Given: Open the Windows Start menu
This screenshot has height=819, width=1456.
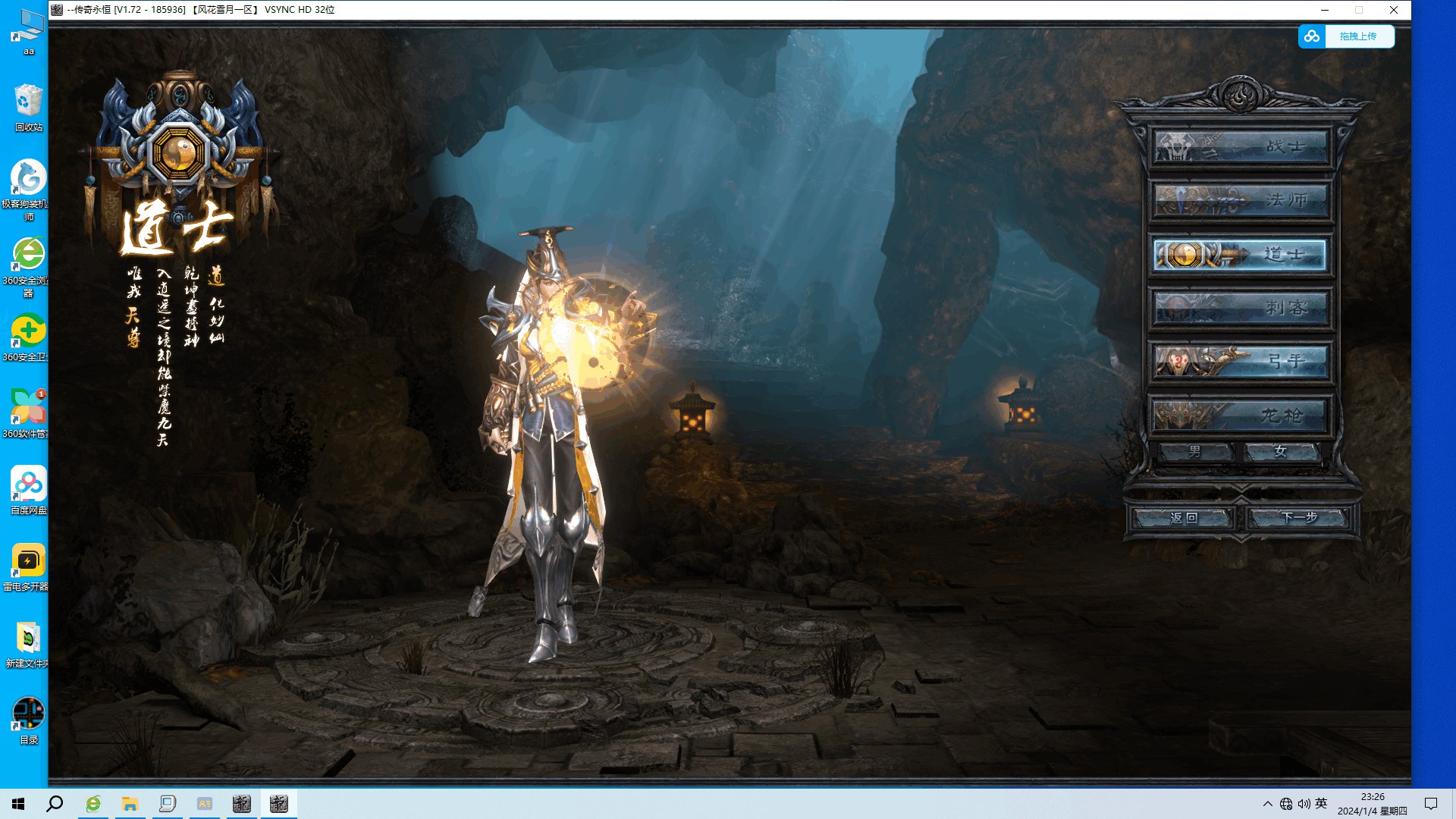Looking at the screenshot, I should coord(18,804).
